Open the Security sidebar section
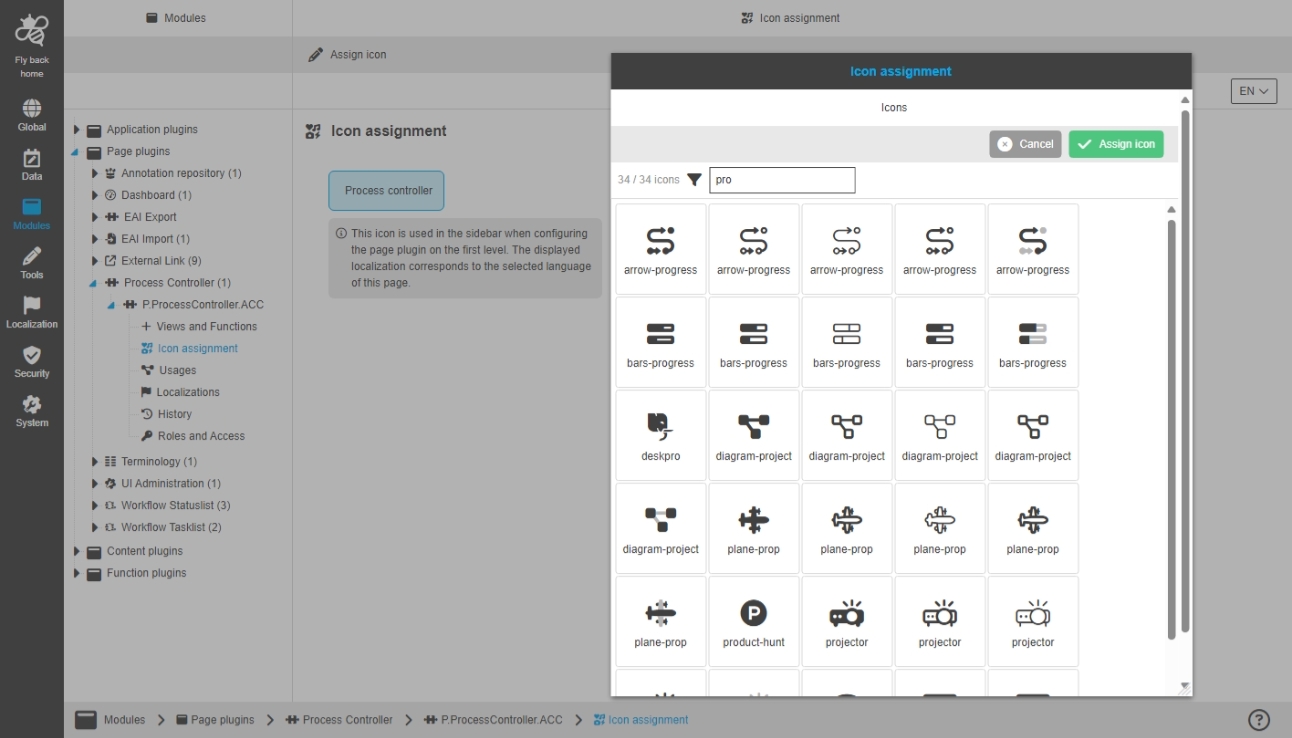 (x=32, y=362)
